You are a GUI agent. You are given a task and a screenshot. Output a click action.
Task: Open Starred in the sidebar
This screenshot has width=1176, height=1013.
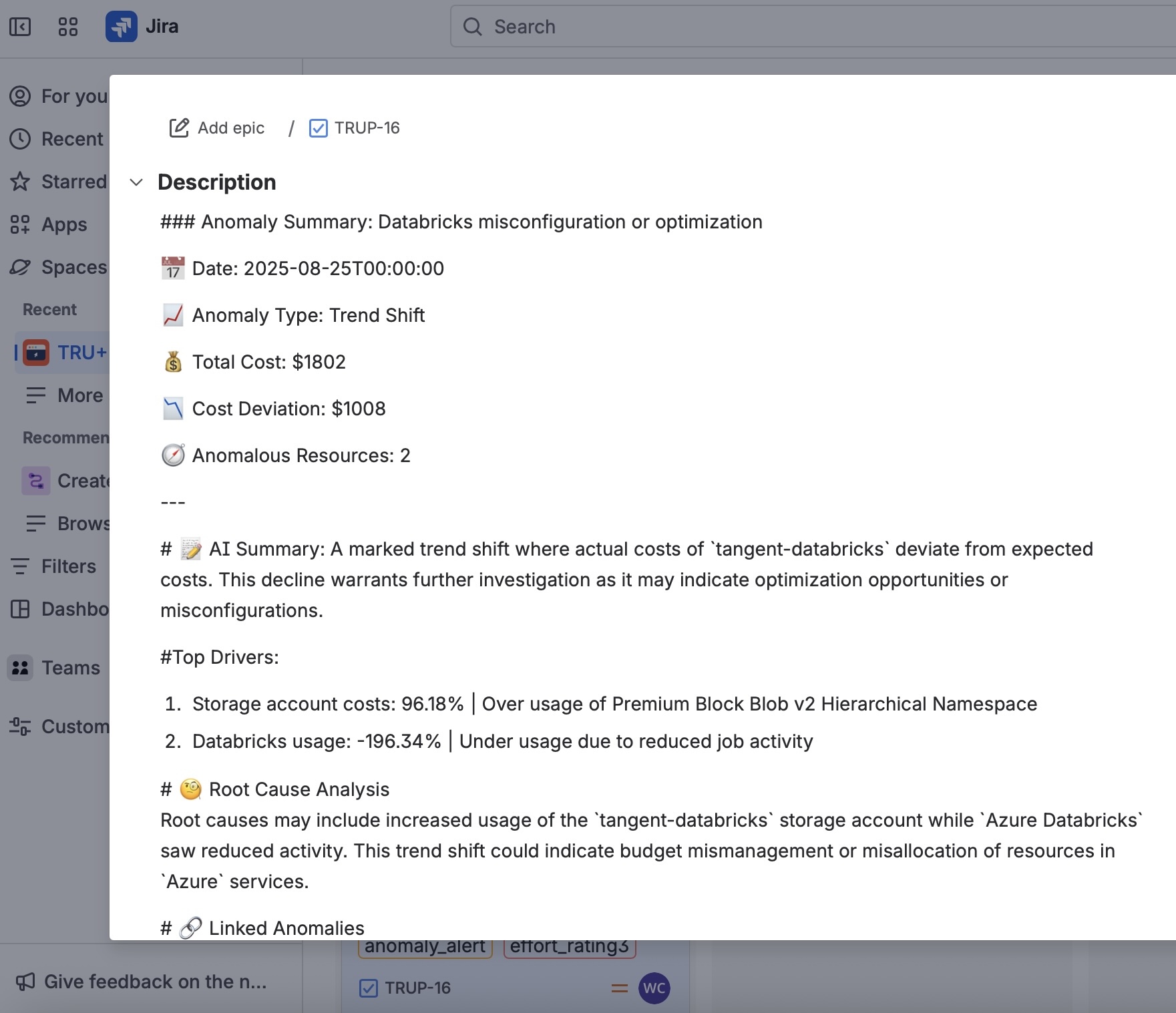pos(59,182)
